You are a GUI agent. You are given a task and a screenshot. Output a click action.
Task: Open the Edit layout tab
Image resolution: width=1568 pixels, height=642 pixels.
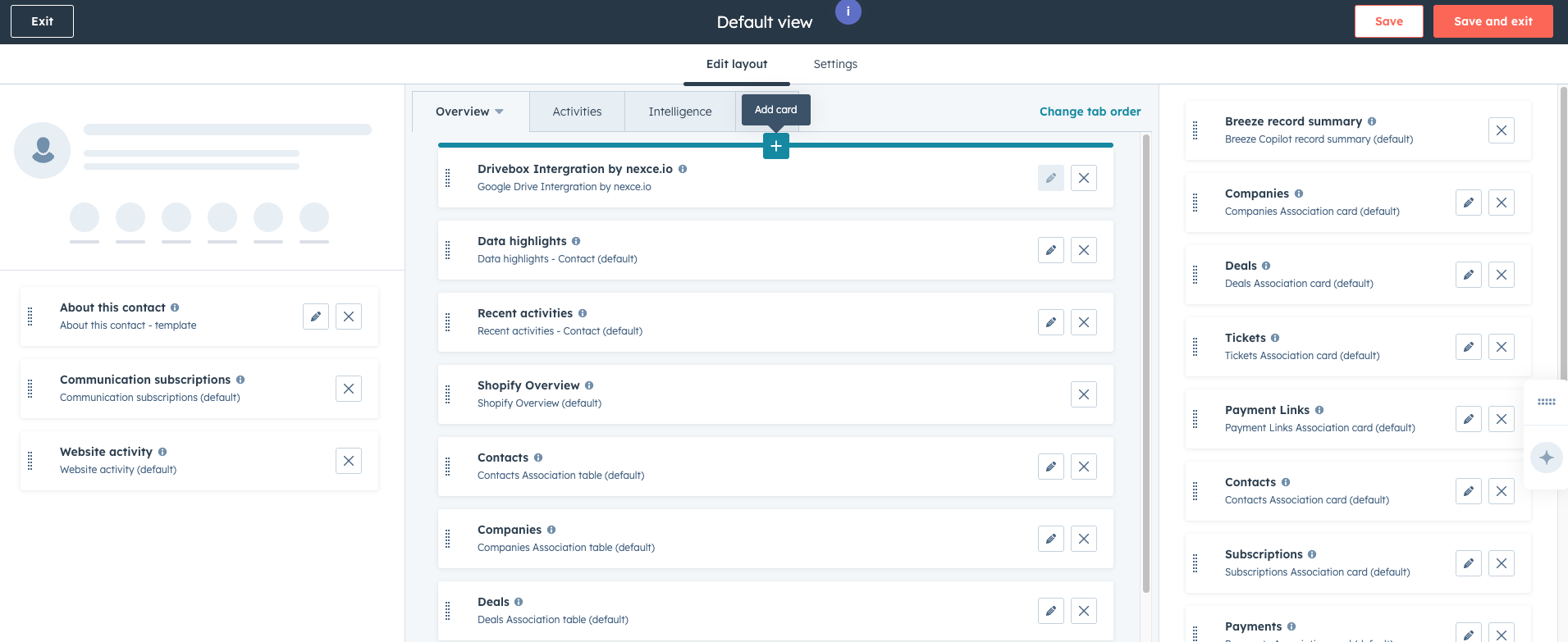(x=737, y=64)
